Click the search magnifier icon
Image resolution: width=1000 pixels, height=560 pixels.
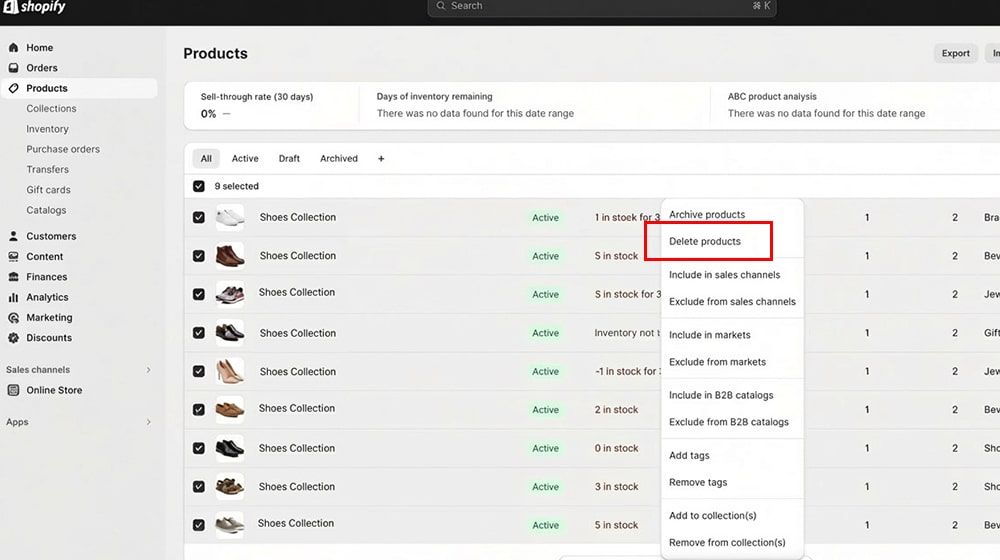coord(441,6)
